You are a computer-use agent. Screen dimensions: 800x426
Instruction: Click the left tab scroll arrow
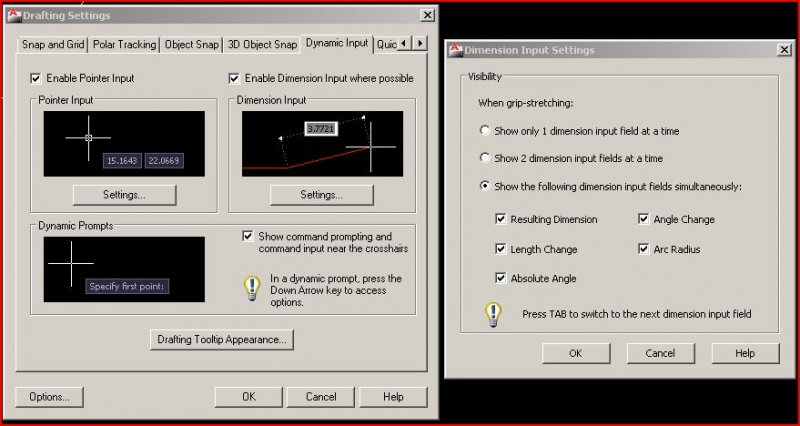404,43
